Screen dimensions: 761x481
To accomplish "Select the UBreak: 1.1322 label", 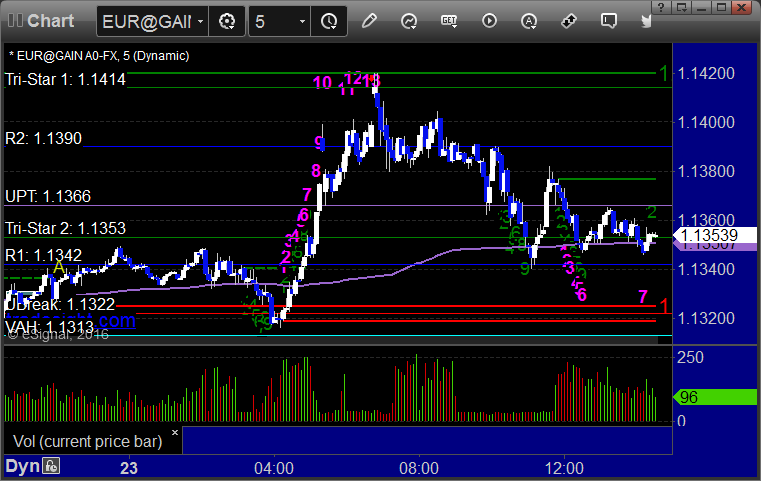I will click(60, 304).
